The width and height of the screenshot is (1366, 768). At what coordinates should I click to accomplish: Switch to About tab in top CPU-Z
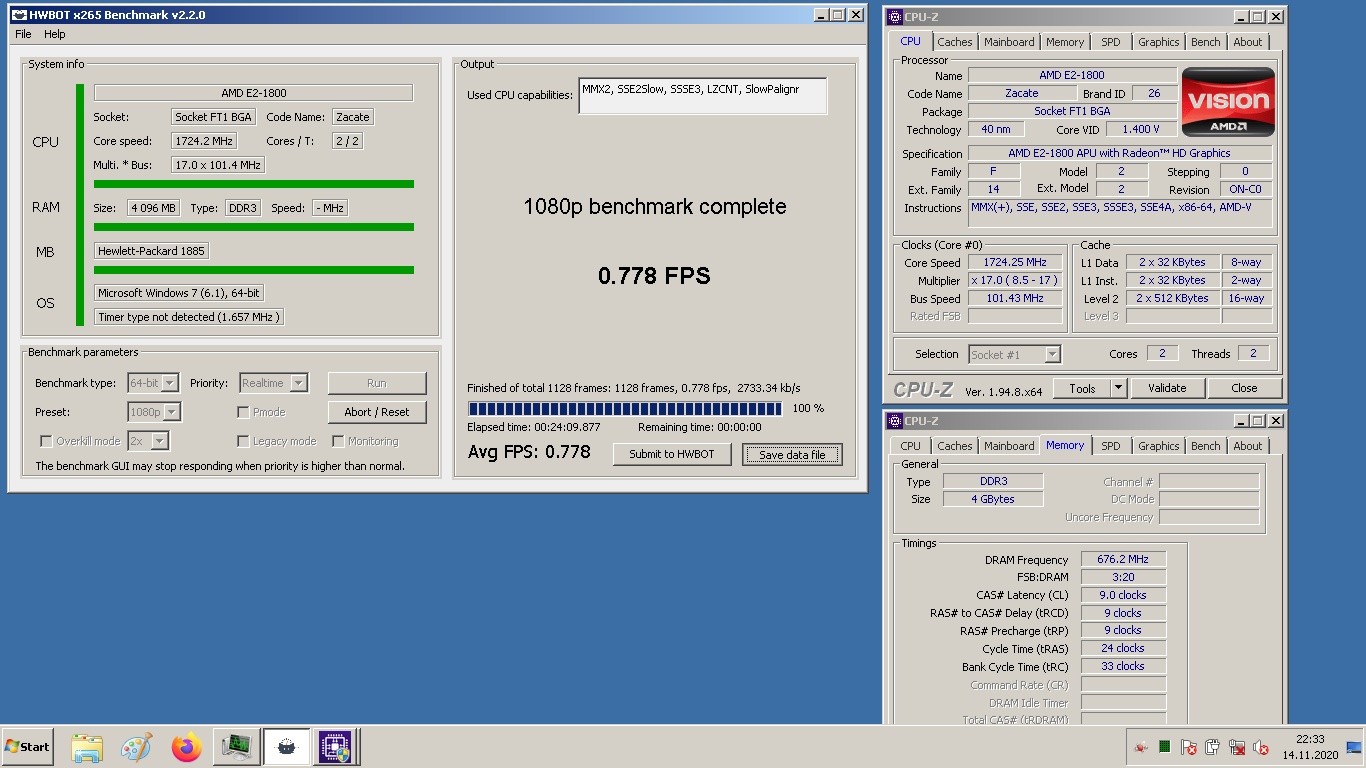1247,42
